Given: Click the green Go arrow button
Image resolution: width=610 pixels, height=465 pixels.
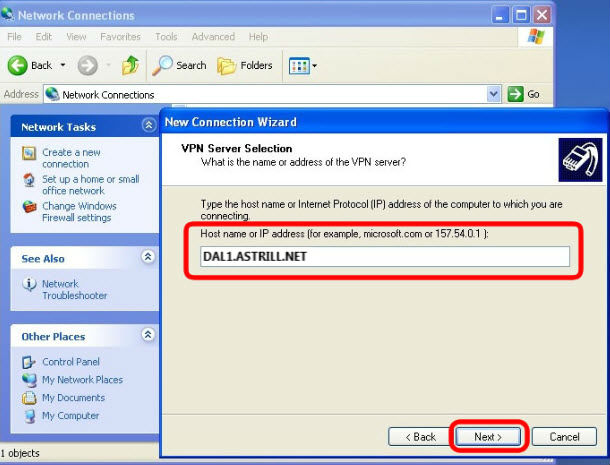Looking at the screenshot, I should (515, 94).
